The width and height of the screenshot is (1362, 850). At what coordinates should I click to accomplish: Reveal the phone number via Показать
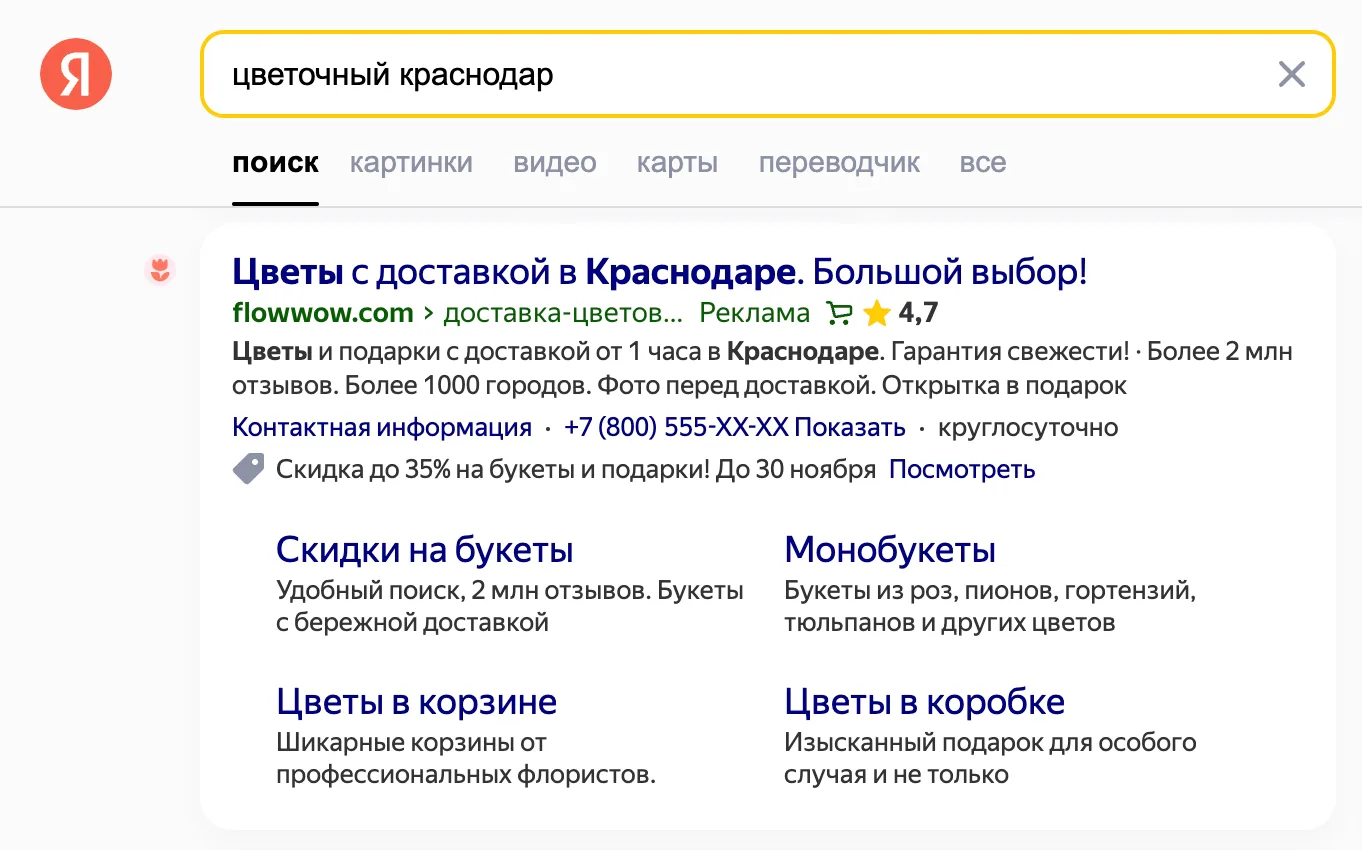[x=849, y=428]
